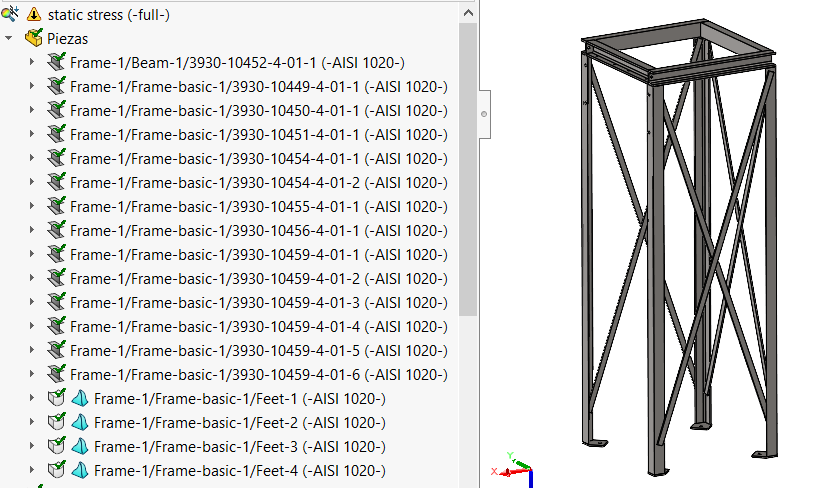Expand the 3930-10454-4-01-2 part
The width and height of the screenshot is (815, 488).
tap(32, 182)
